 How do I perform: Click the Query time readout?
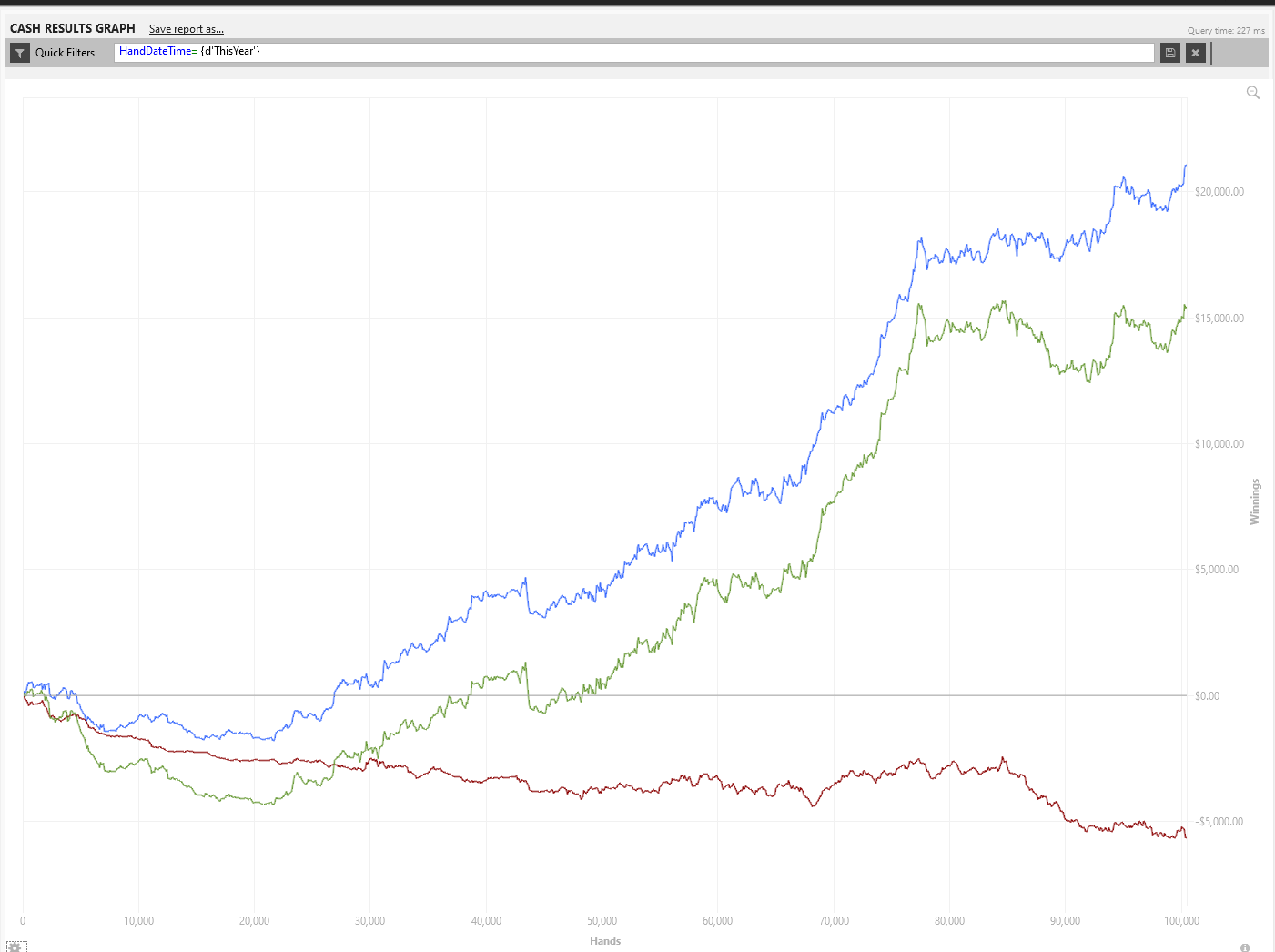tap(1225, 30)
